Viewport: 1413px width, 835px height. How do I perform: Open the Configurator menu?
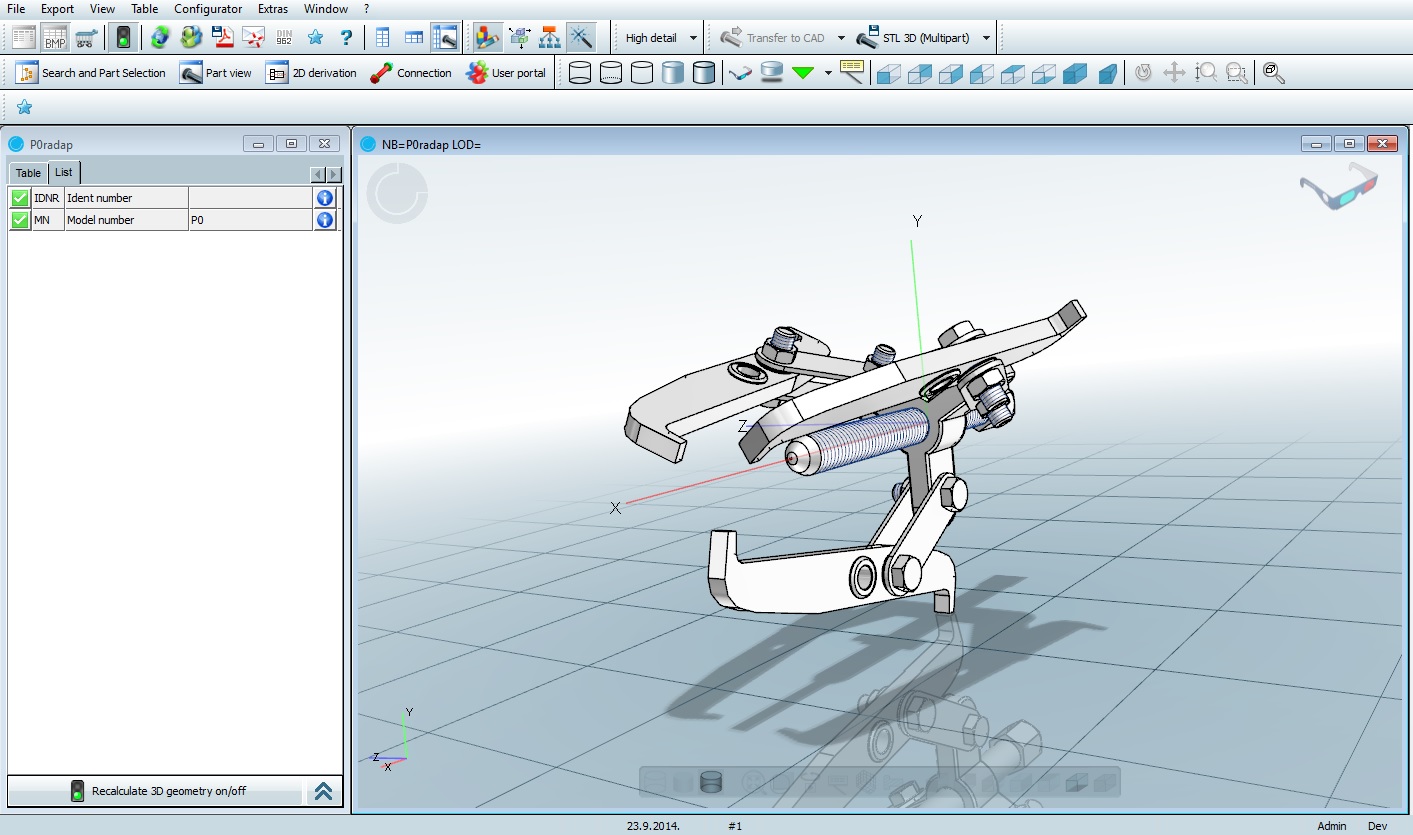coord(208,9)
